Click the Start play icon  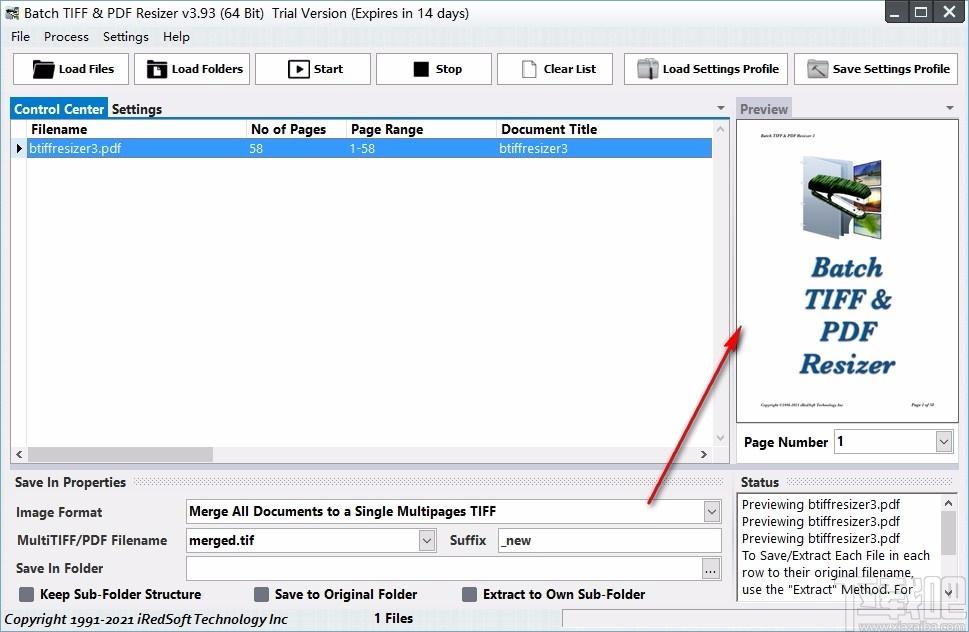298,69
